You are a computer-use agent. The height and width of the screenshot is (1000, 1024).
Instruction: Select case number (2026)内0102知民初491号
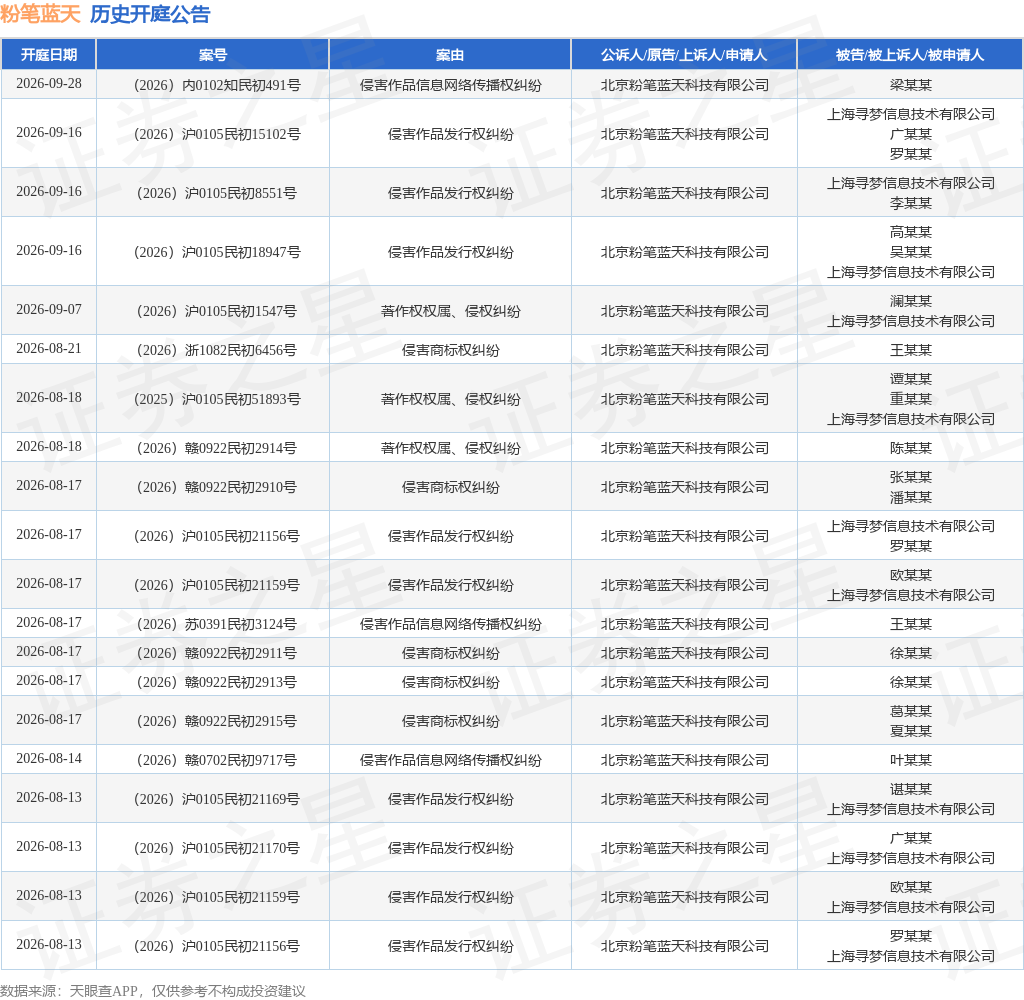click(x=217, y=85)
